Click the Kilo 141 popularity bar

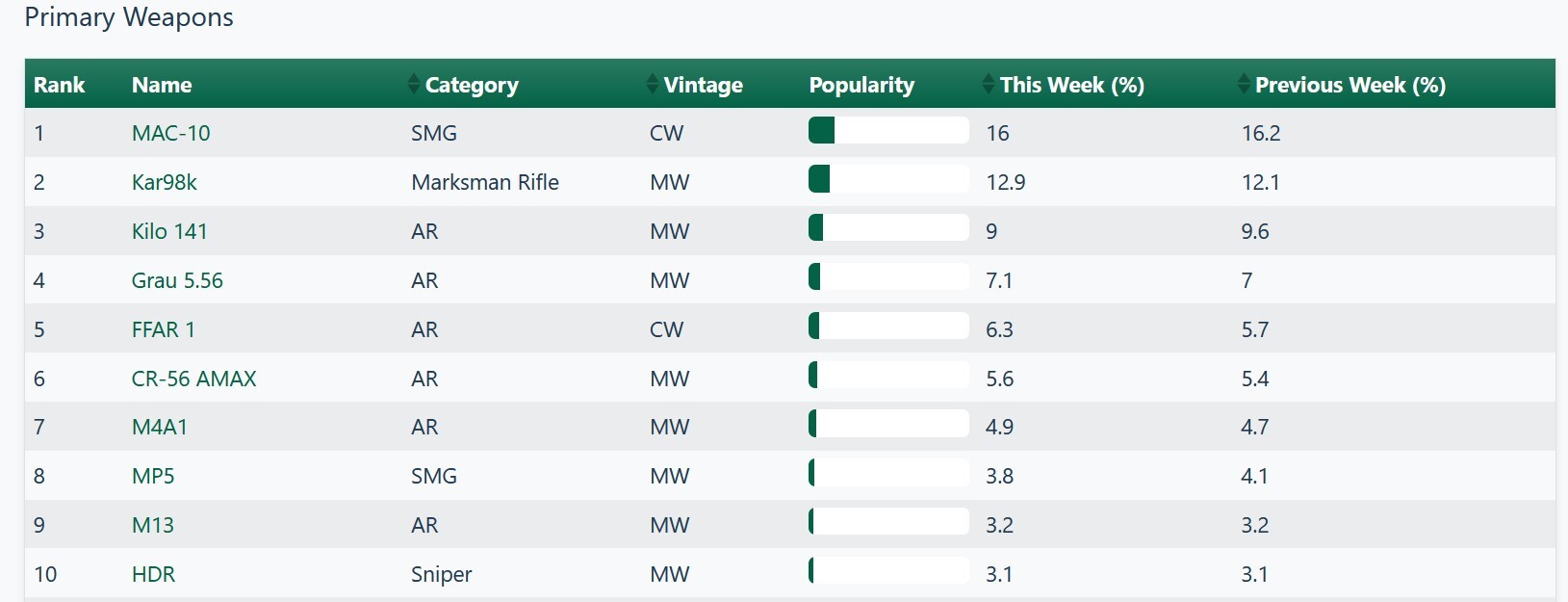tap(888, 228)
